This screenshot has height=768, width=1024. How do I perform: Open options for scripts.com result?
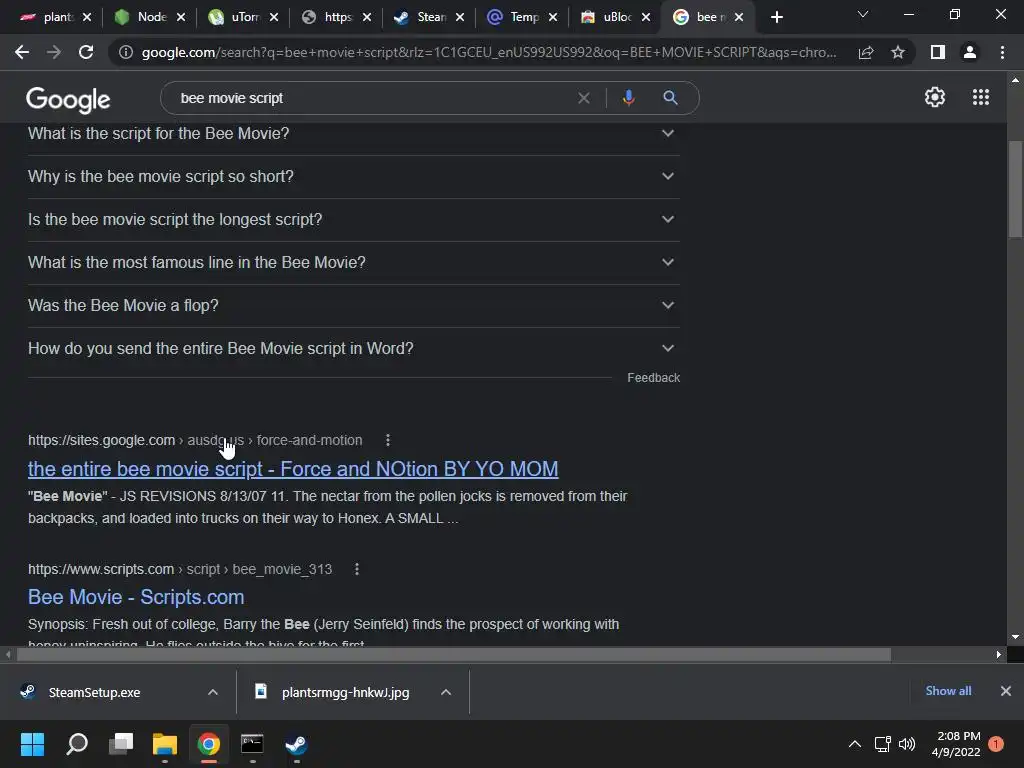coord(357,569)
